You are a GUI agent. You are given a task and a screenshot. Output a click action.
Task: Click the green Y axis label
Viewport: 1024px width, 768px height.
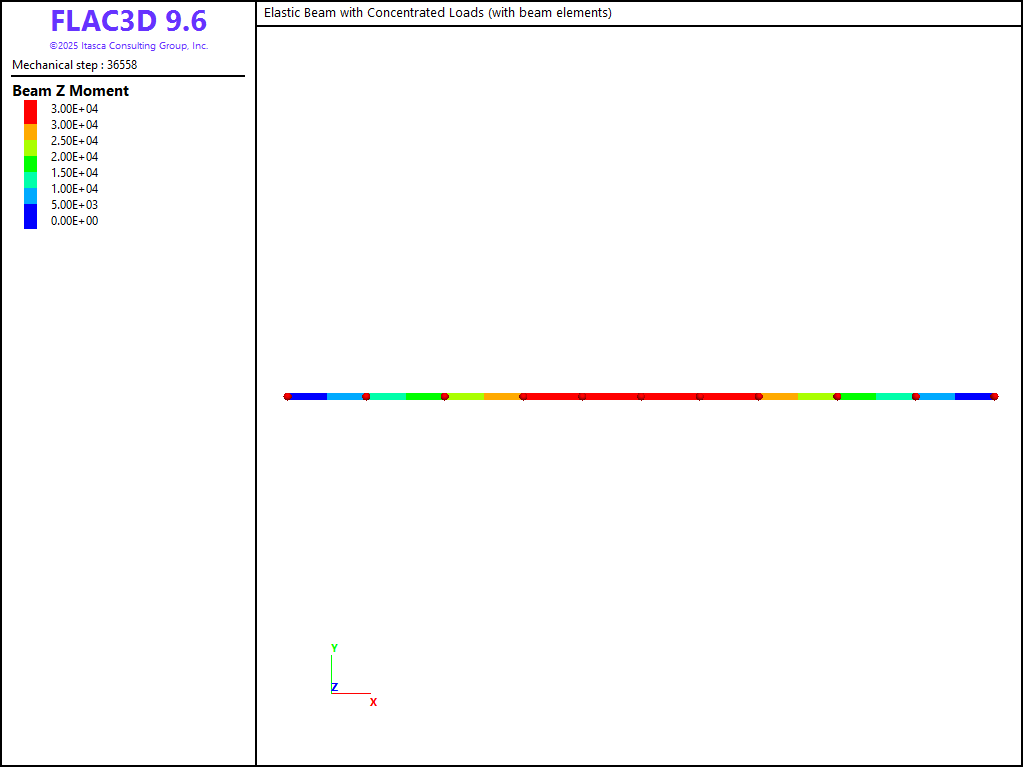tap(334, 648)
